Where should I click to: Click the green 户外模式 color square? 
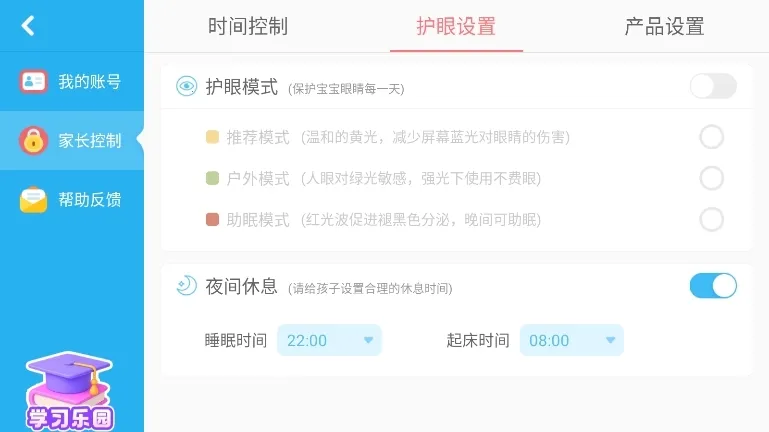pyautogui.click(x=212, y=178)
